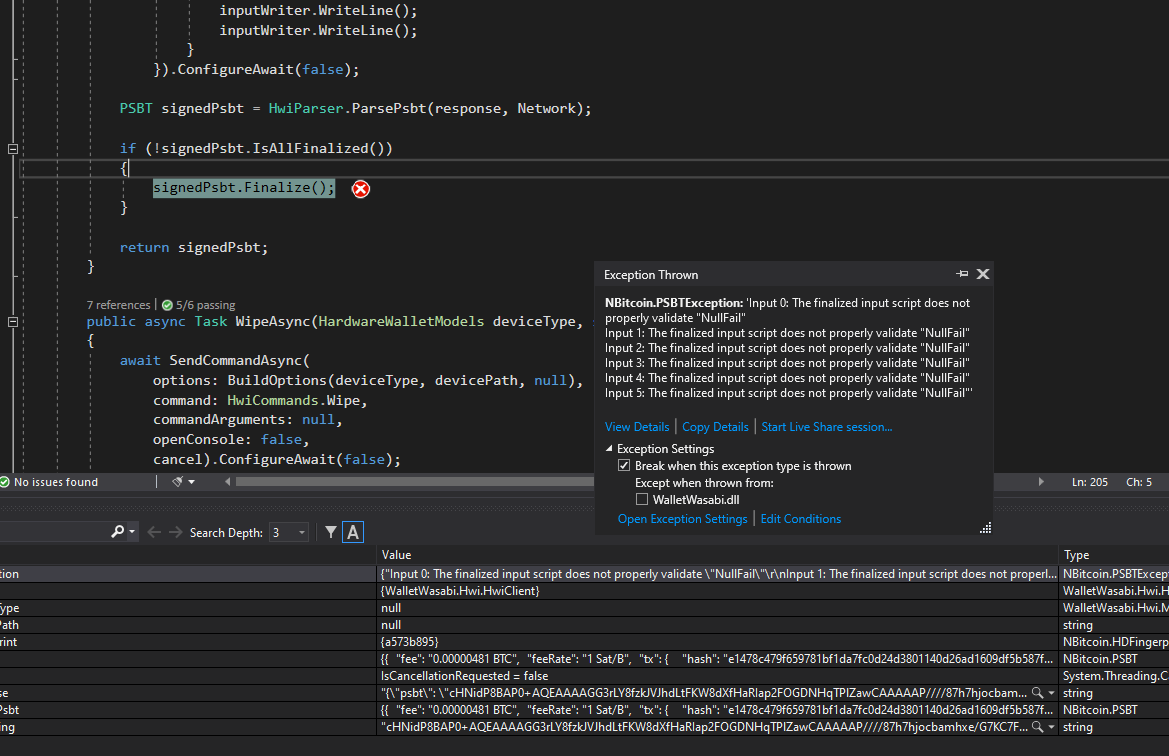This screenshot has width=1169, height=756.
Task: Click Copy Details link
Action: point(715,426)
